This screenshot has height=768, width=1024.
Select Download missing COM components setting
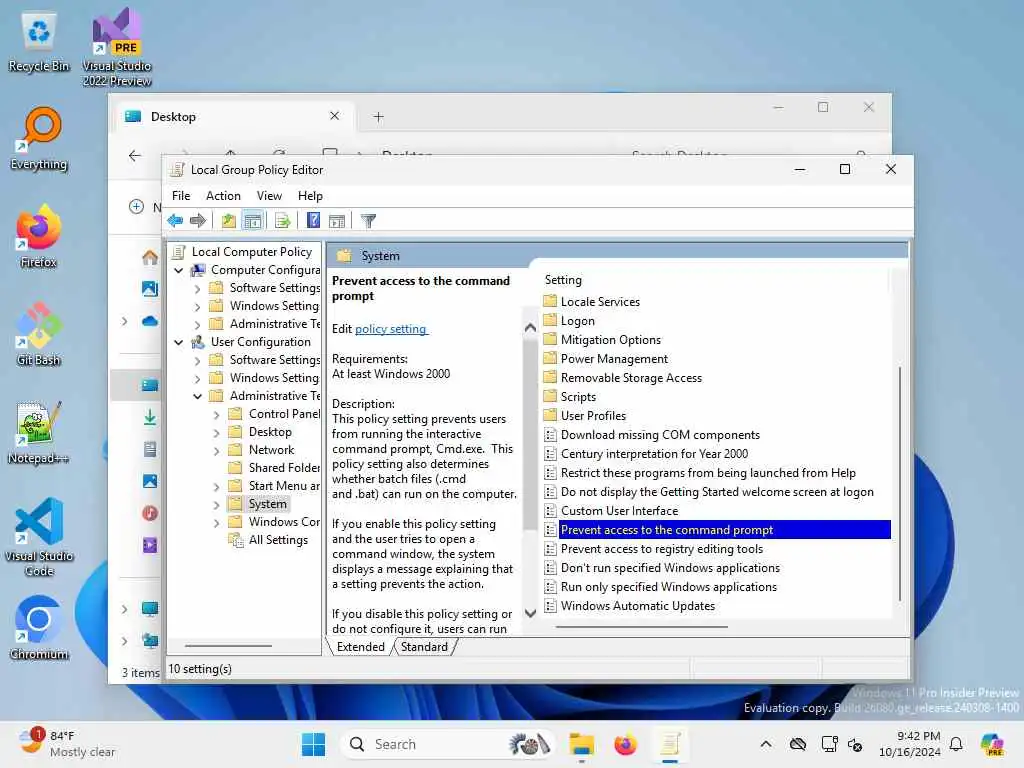pos(660,435)
